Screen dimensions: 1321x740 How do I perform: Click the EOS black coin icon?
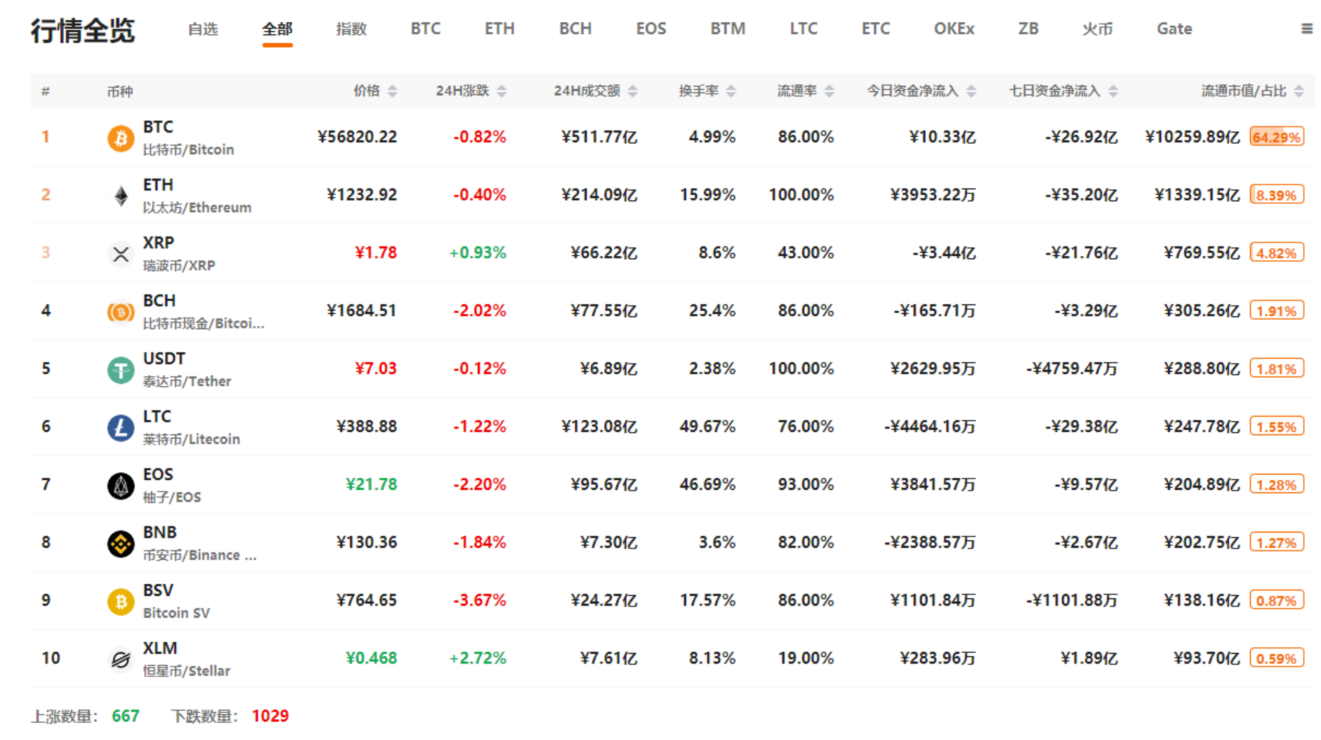[121, 486]
